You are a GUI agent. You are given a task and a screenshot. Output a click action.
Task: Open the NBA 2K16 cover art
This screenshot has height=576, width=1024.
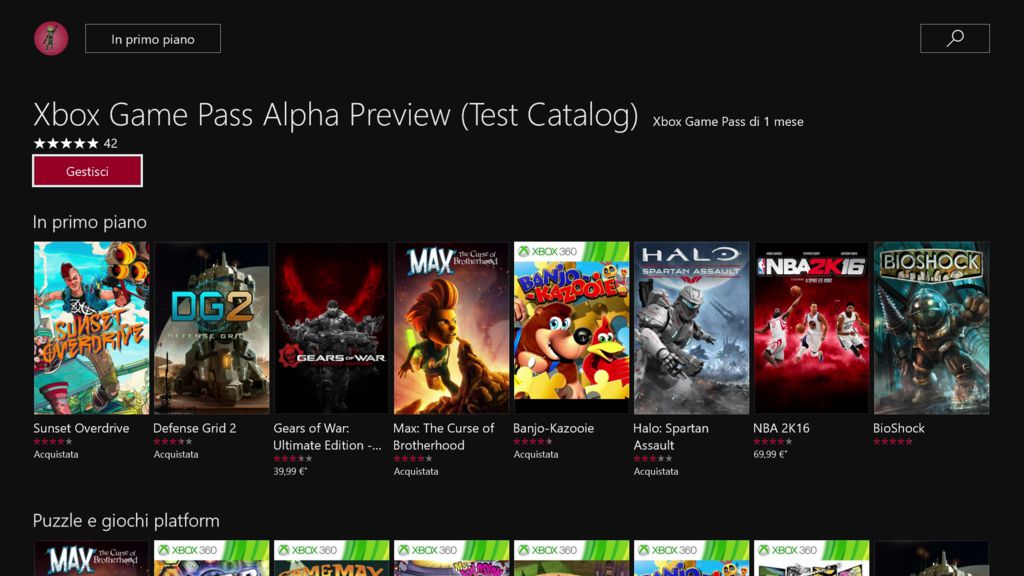tap(811, 327)
